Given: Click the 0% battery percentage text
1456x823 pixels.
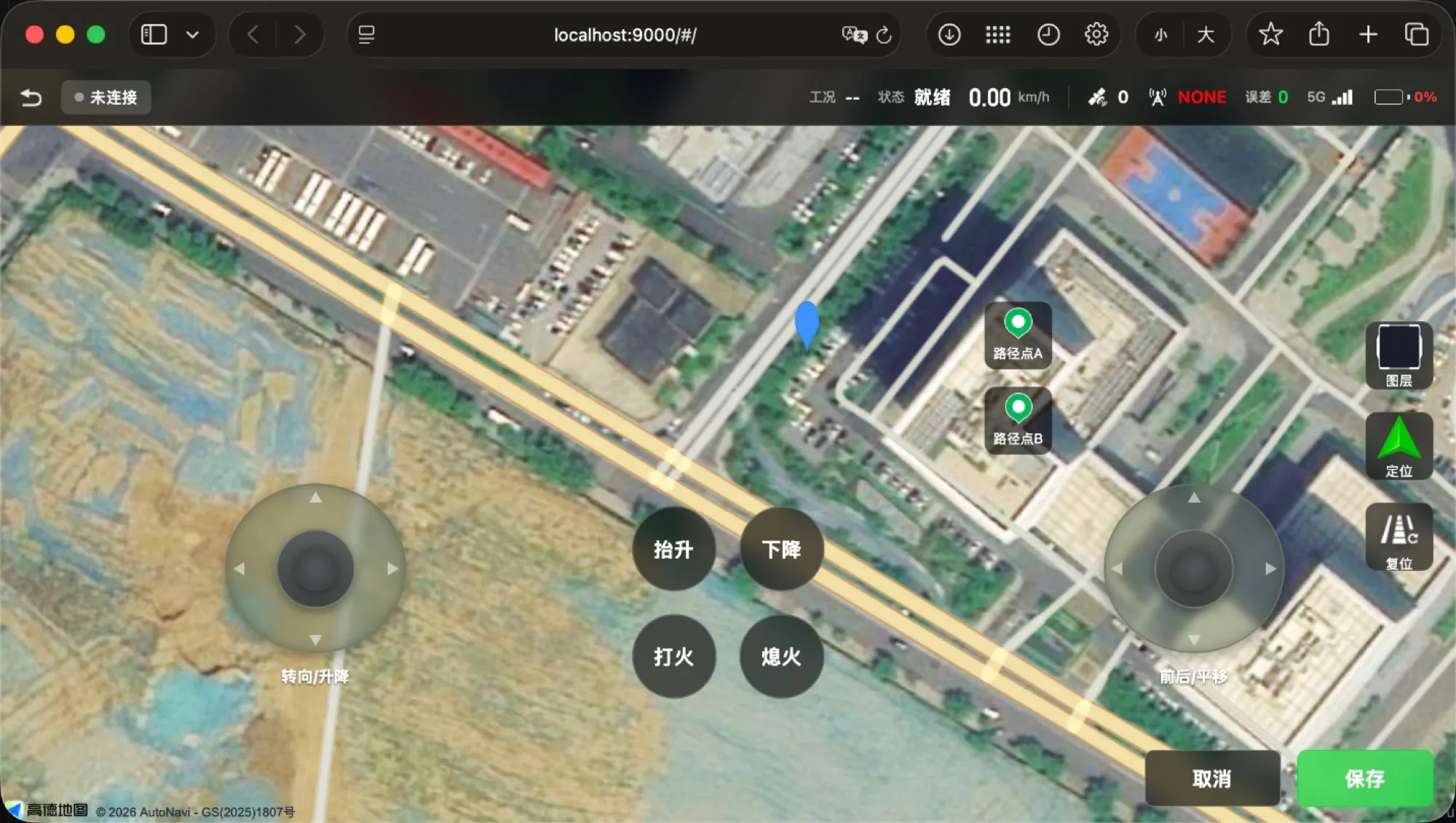Looking at the screenshot, I should pyautogui.click(x=1425, y=98).
